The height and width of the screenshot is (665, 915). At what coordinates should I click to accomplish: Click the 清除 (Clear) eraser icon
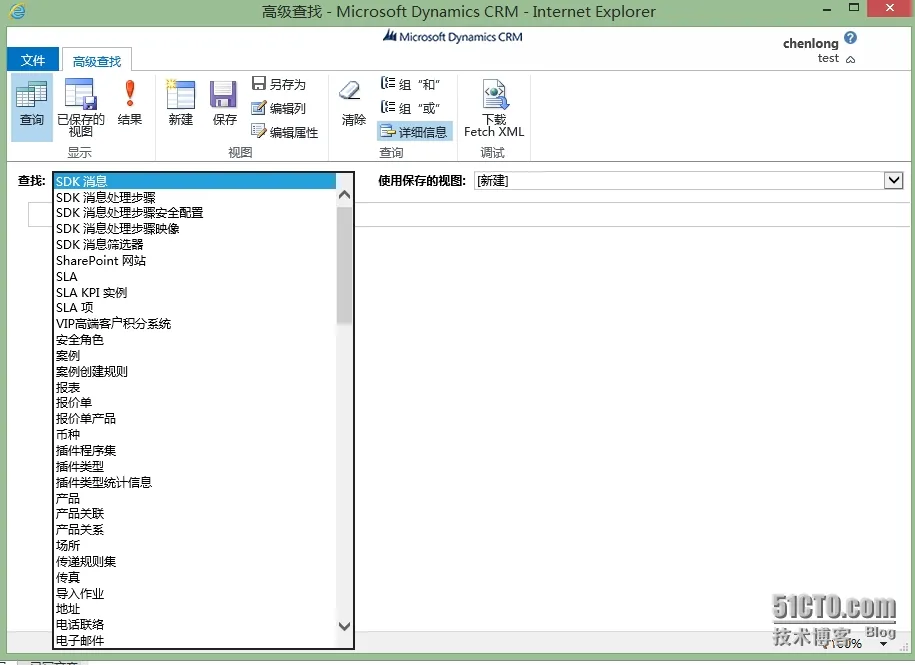click(353, 103)
